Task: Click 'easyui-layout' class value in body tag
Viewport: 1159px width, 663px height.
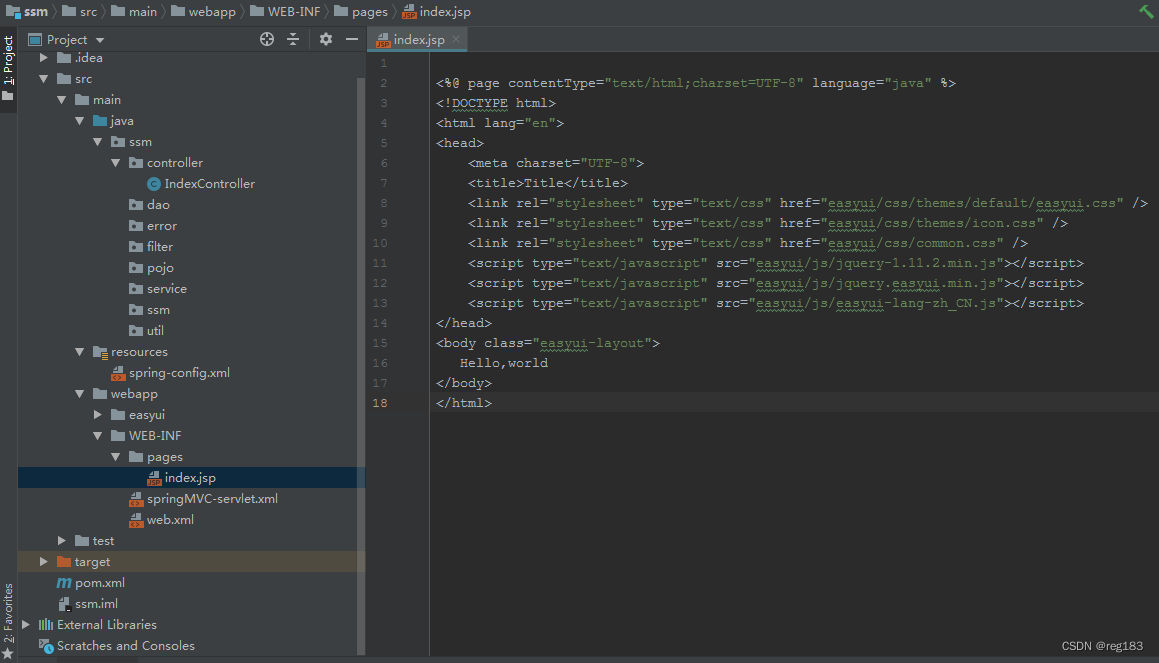Action: pyautogui.click(x=592, y=343)
